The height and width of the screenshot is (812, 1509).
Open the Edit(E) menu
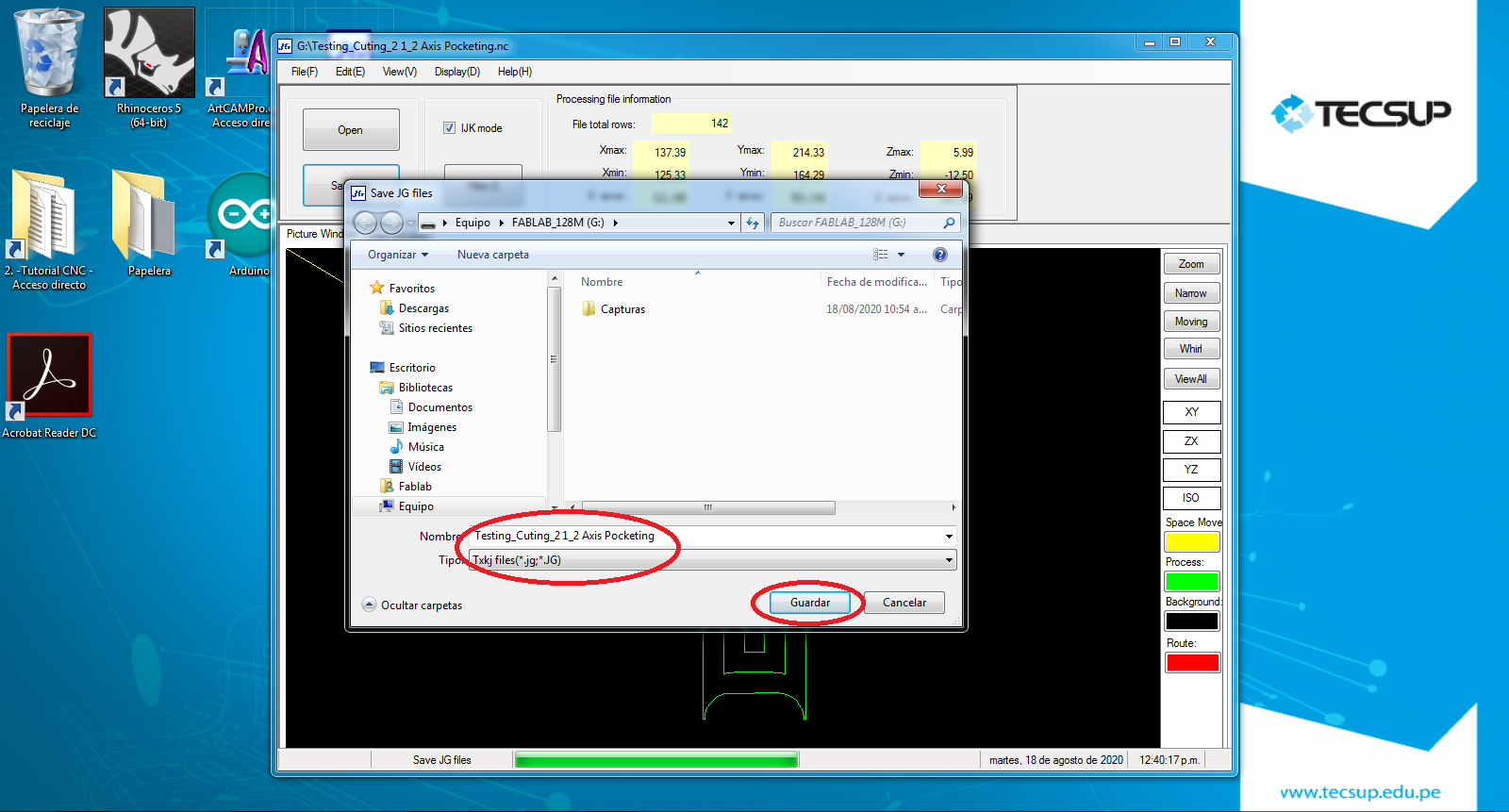[x=350, y=72]
